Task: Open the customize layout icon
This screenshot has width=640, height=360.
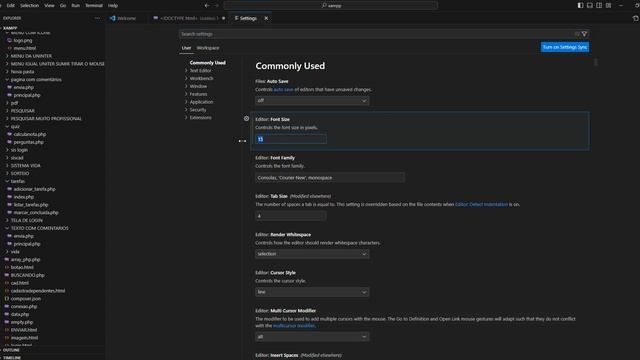Action: tap(609, 5)
